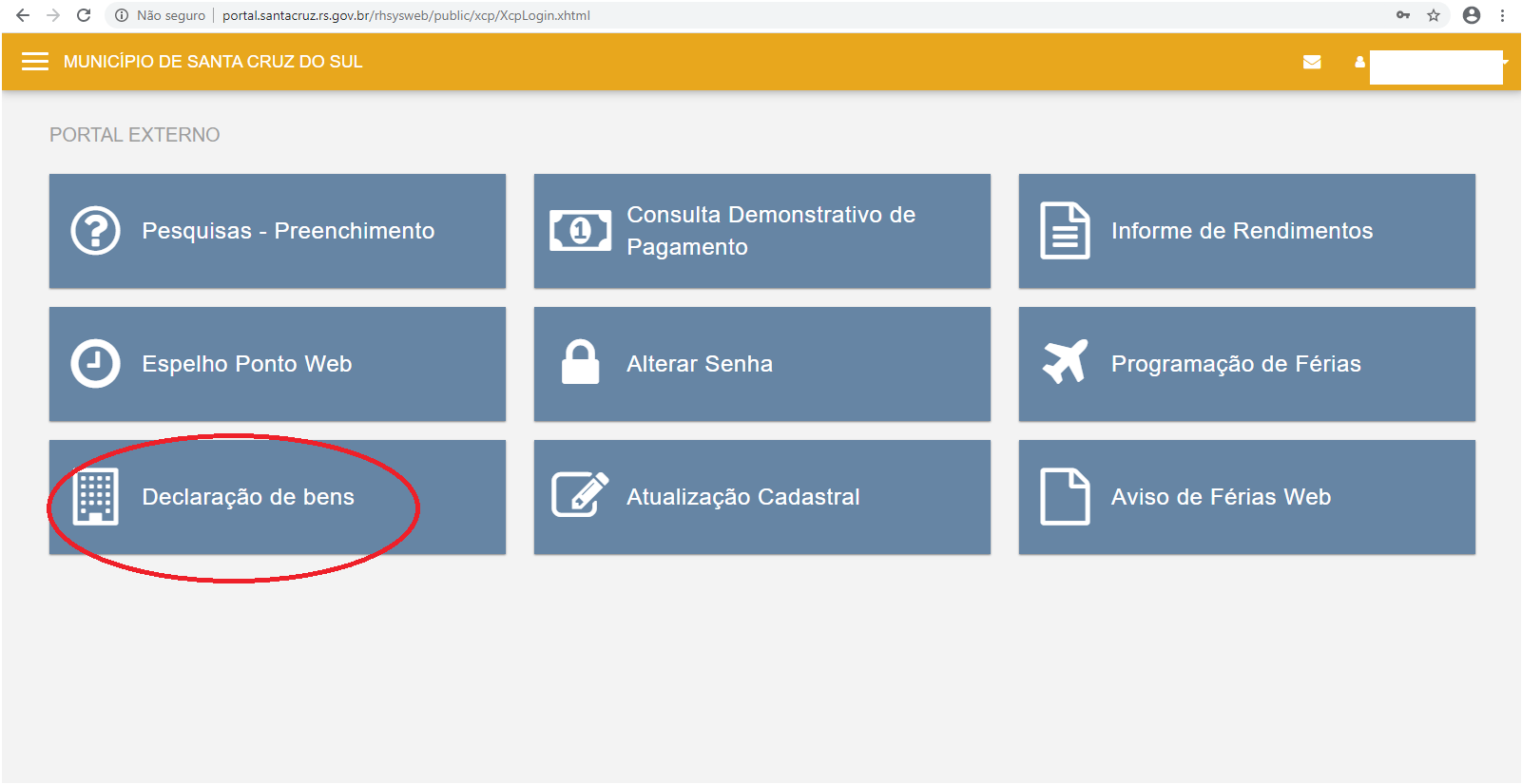This screenshot has width=1522, height=784.
Task: Click the user name field in header
Action: tap(1436, 67)
